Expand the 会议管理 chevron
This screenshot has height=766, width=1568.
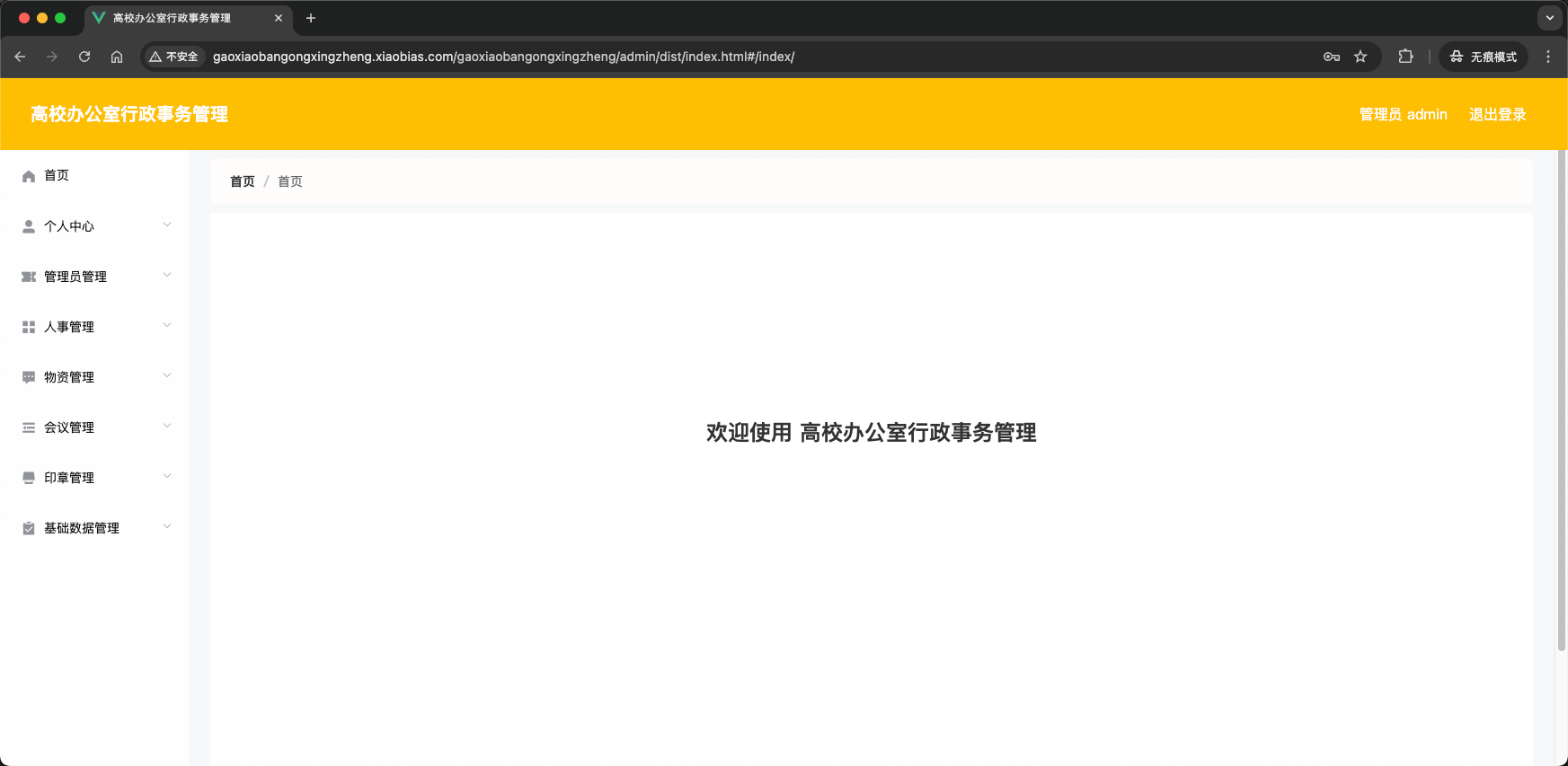pyautogui.click(x=167, y=426)
